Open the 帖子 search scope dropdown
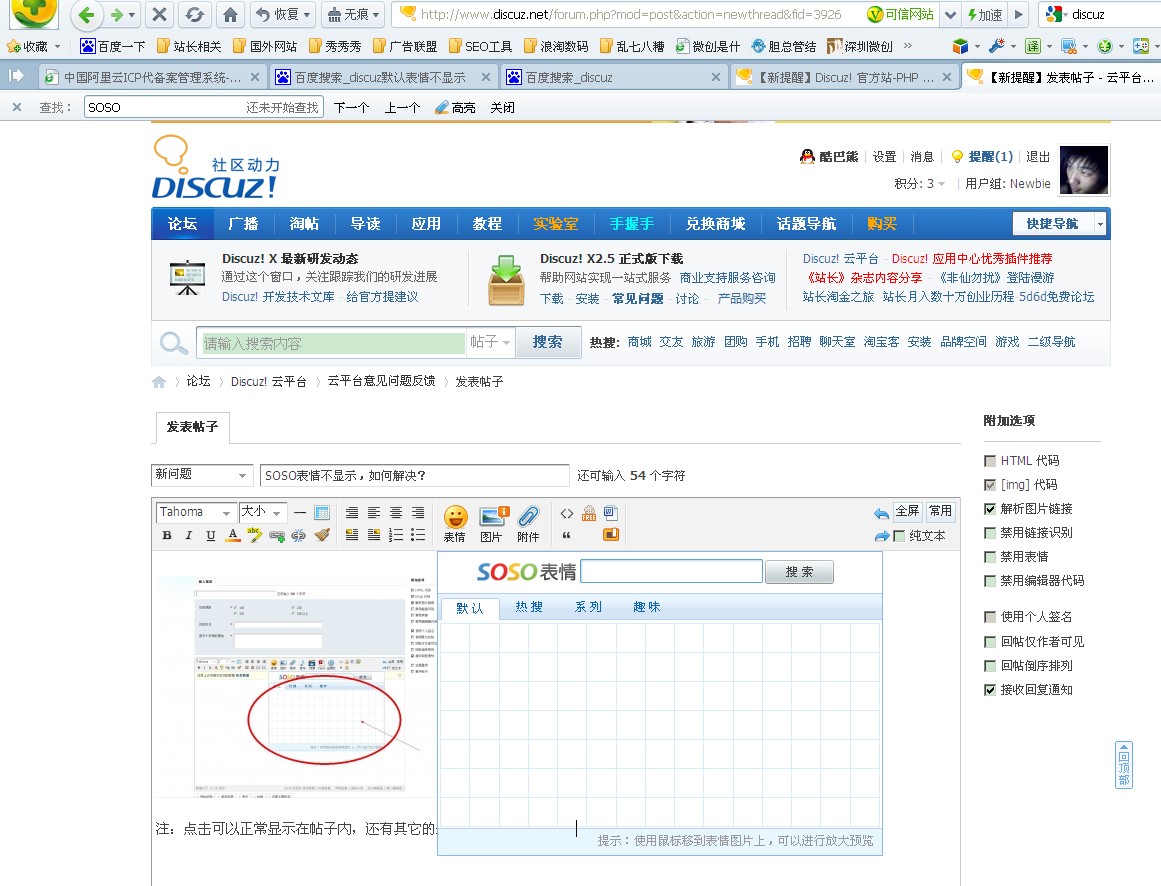Screen dimensions: 1161x886 click(490, 342)
